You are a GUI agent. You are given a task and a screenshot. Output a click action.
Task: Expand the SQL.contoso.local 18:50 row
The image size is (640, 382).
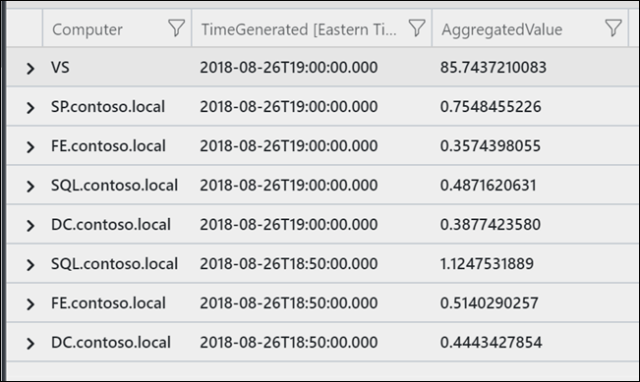coord(30,264)
